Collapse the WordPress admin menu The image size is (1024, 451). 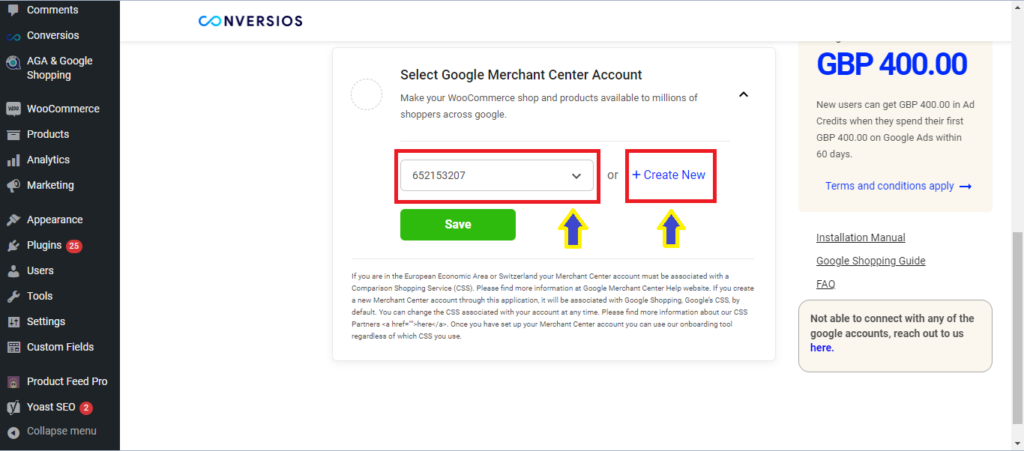(x=52, y=431)
